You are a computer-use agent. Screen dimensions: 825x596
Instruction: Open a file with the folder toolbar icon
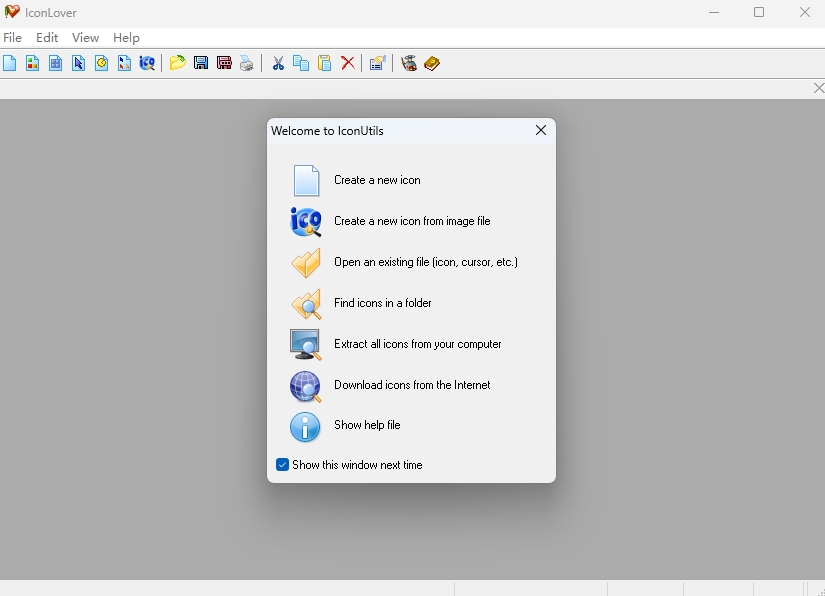[x=178, y=63]
